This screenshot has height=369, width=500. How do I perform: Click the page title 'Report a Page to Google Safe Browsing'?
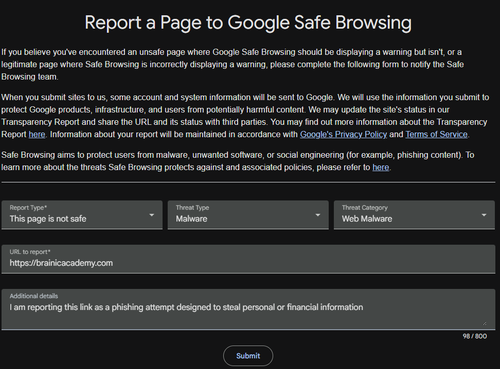pos(248,23)
